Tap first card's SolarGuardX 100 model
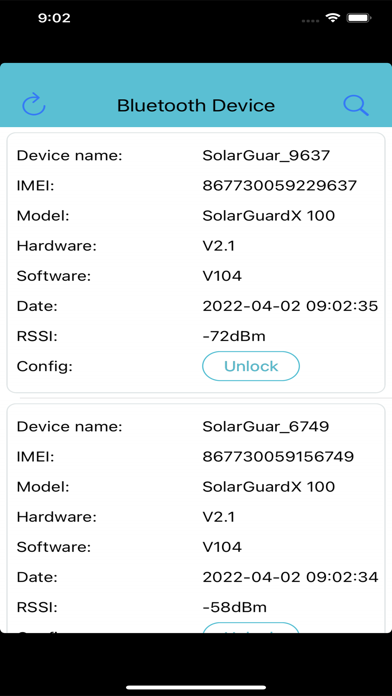The image size is (392, 696). (269, 216)
